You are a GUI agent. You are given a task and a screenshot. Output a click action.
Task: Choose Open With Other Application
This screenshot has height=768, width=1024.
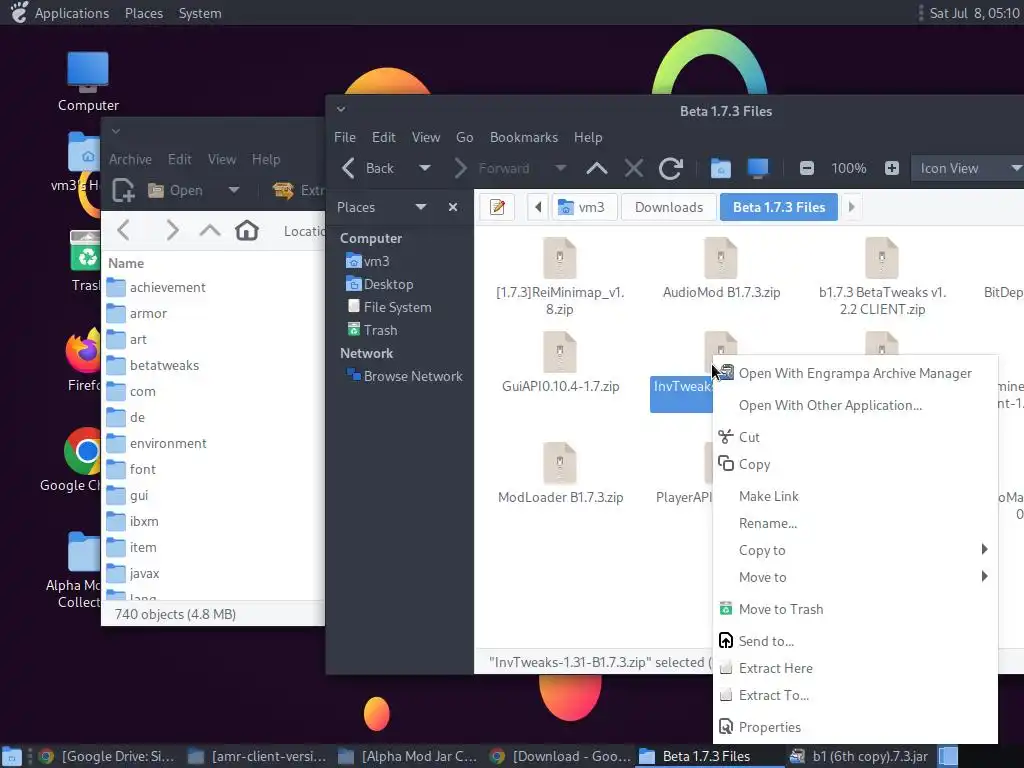click(x=855, y=406)
